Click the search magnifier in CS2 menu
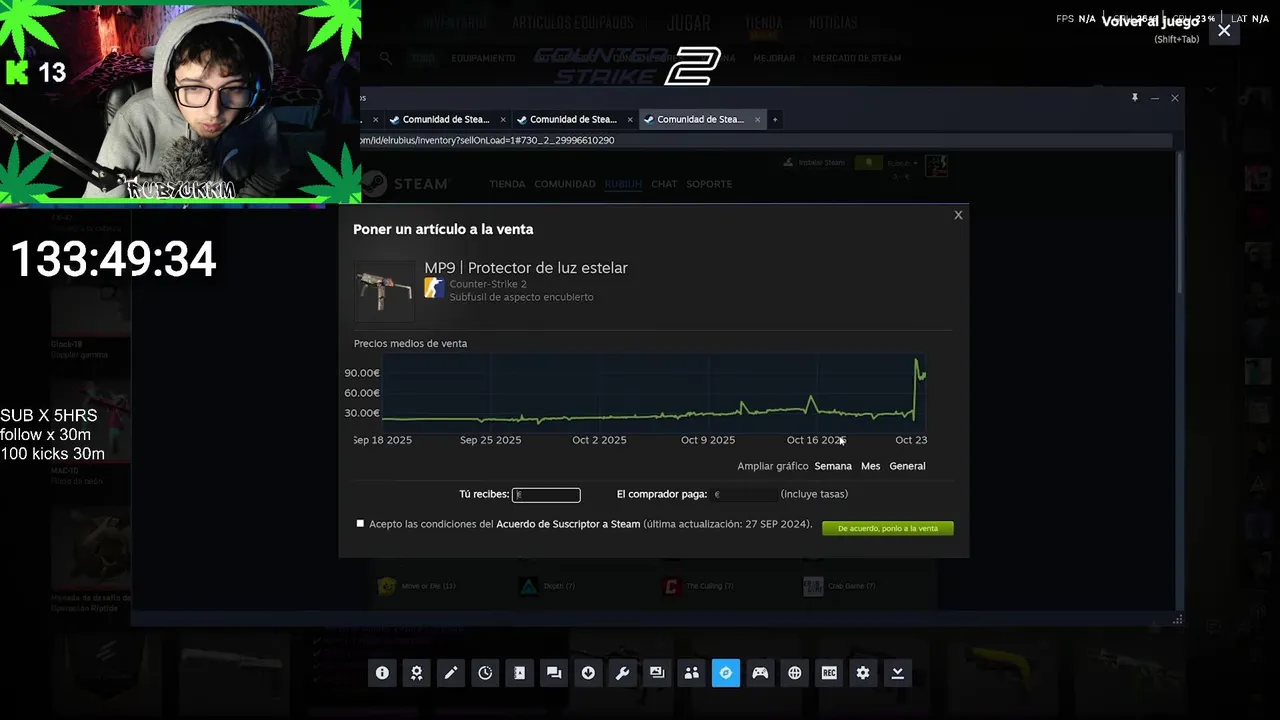 coord(385,58)
